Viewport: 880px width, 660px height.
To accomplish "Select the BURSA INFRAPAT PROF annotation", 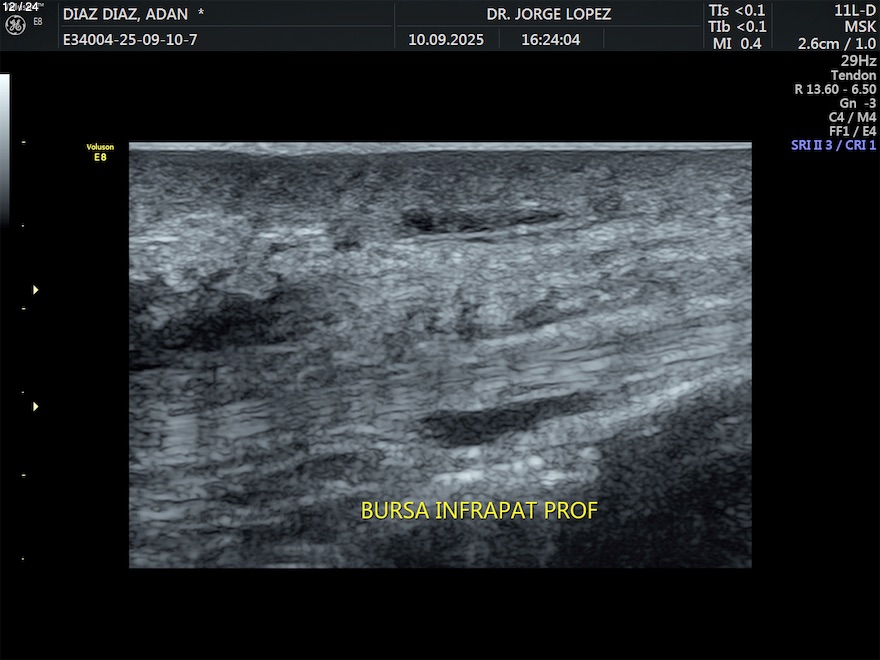I will [x=478, y=511].
